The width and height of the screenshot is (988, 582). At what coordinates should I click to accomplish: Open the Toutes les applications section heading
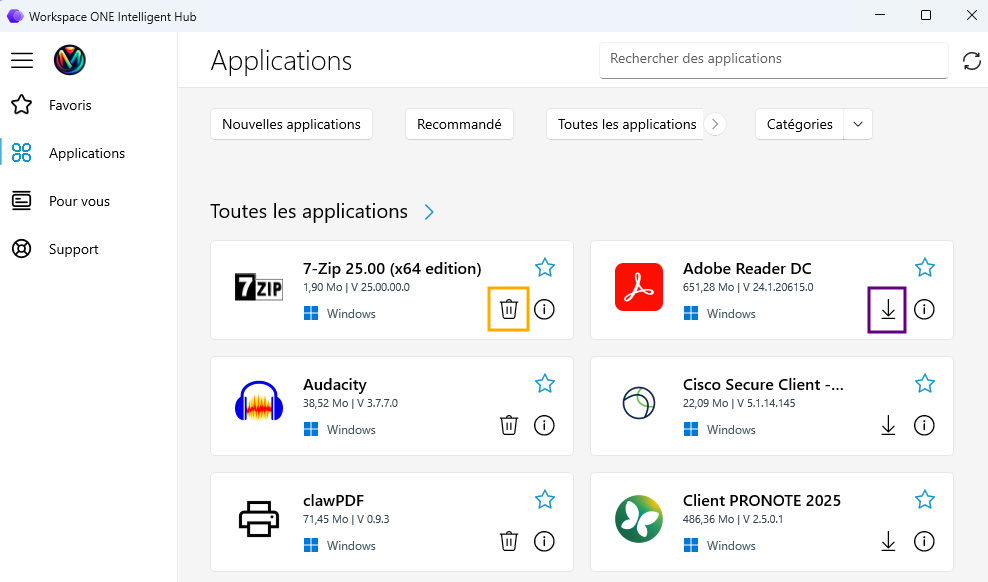coord(309,212)
